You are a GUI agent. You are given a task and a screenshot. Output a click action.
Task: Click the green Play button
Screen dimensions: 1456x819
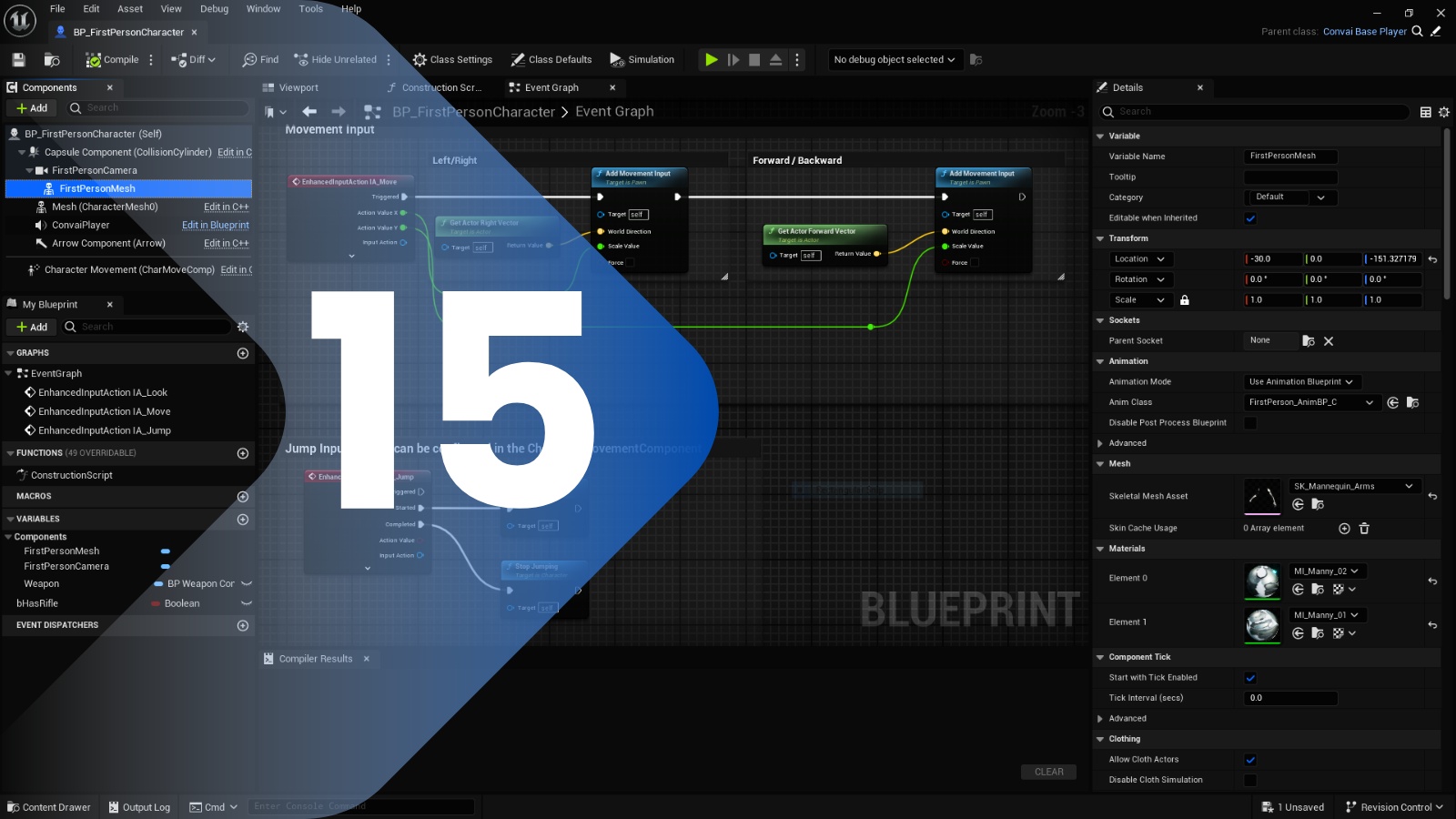pos(711,60)
